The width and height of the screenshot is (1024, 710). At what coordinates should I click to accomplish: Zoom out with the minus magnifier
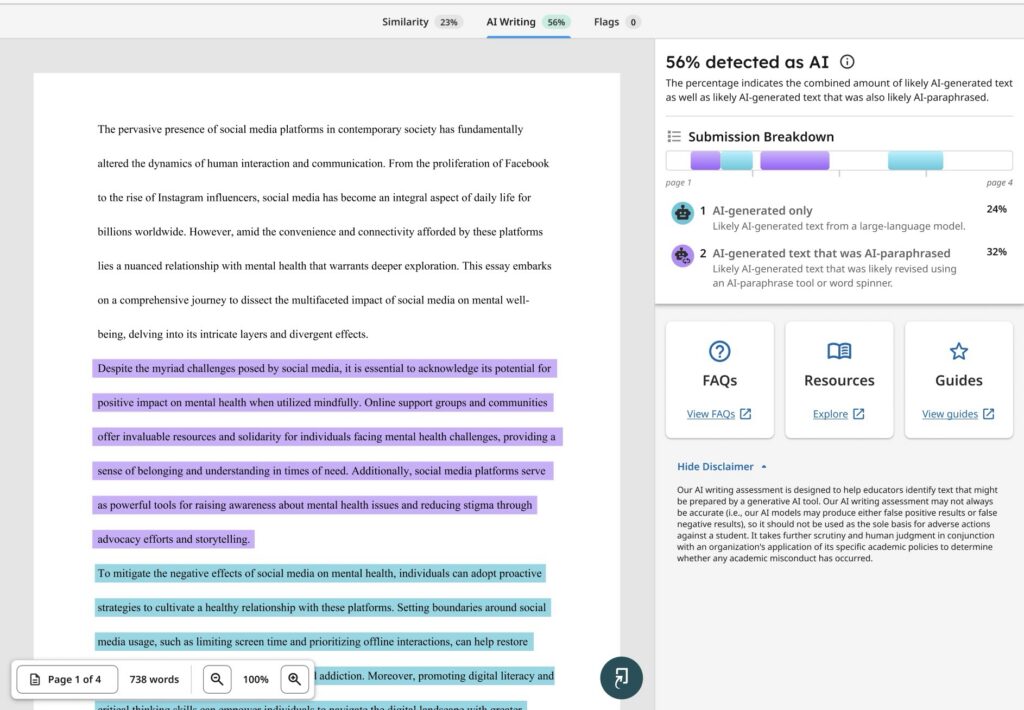click(217, 679)
